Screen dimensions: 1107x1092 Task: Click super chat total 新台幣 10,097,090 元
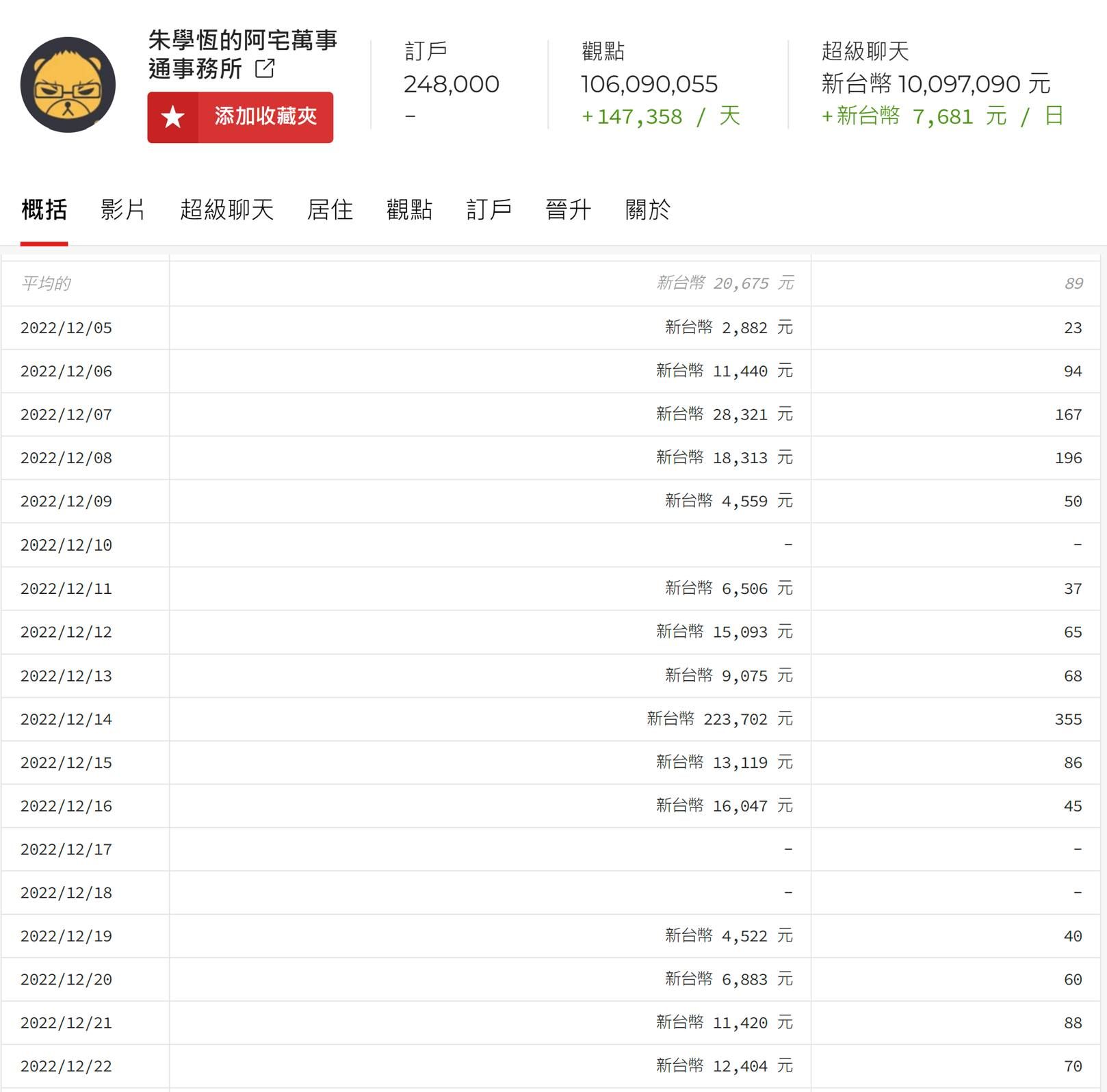click(936, 84)
